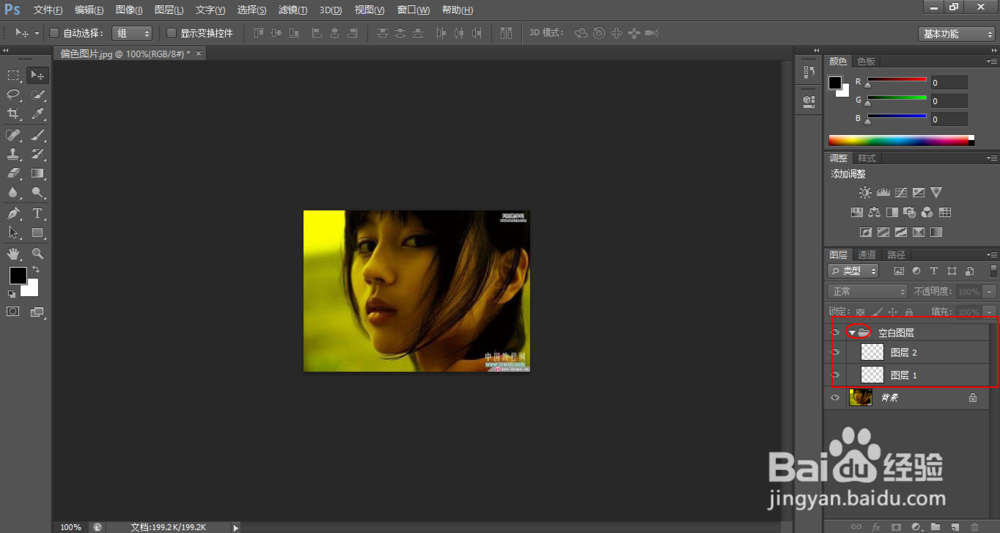The width and height of the screenshot is (1000, 533).
Task: Select the Blur tool
Action: [x=13, y=192]
